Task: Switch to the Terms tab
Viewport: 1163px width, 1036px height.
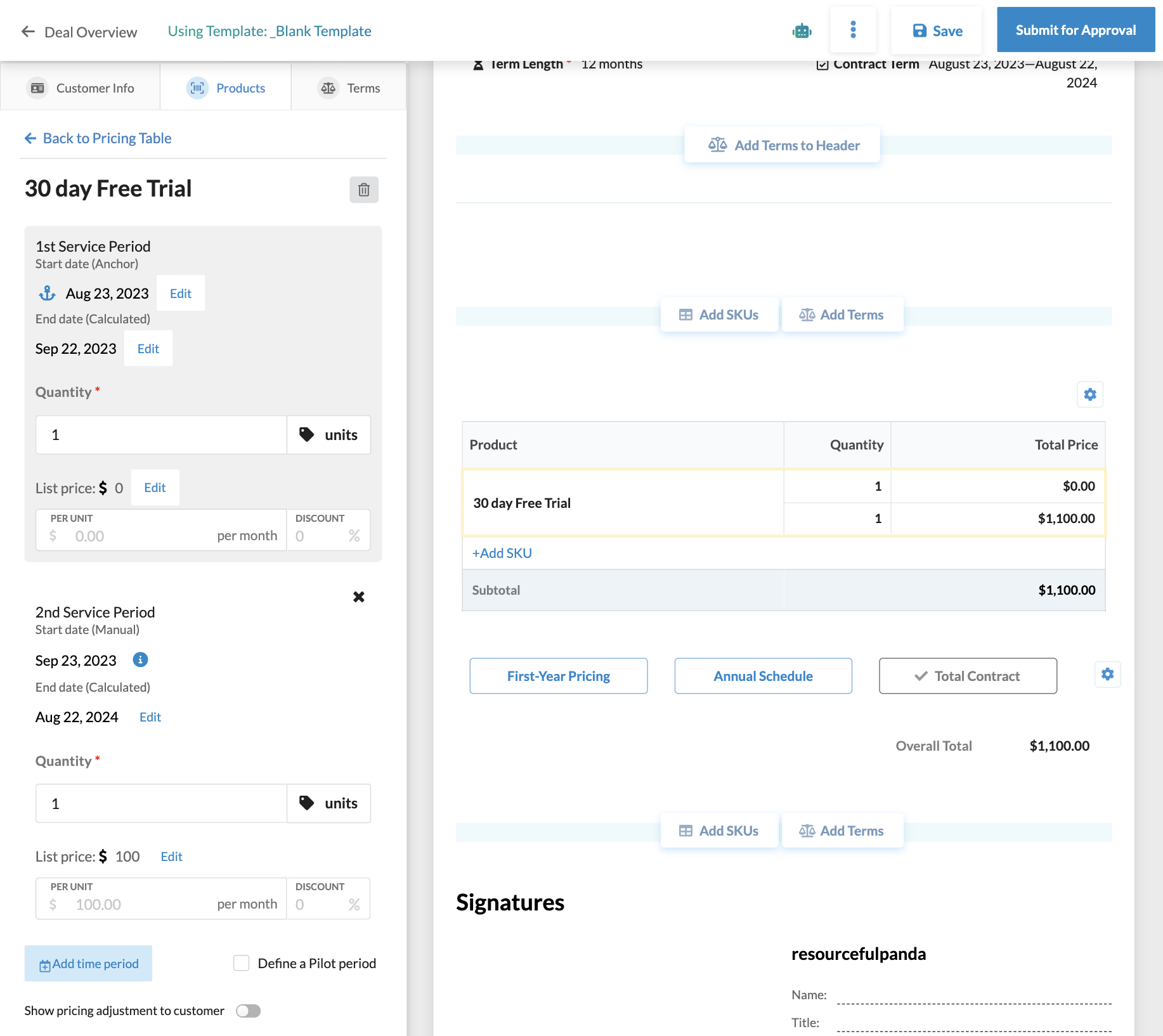Action: [x=349, y=87]
